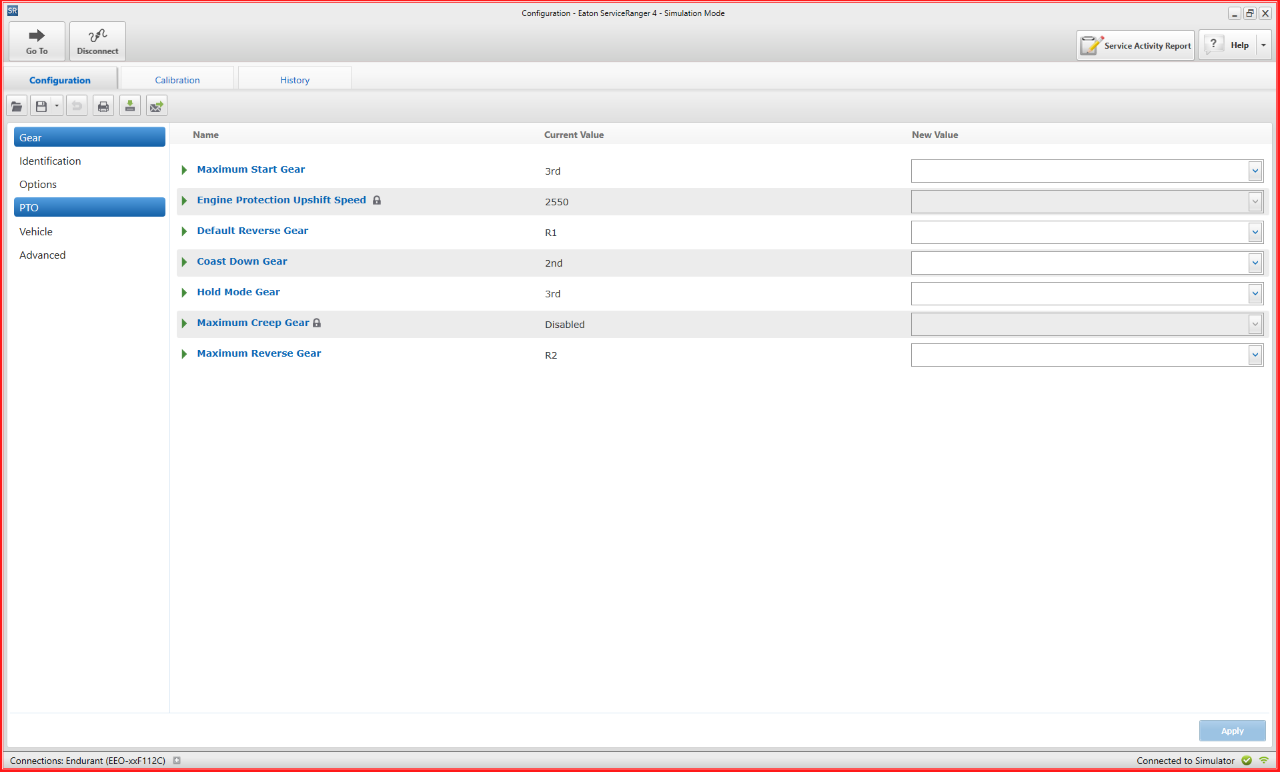Click the Help button
The width and height of the screenshot is (1280, 772).
[x=1228, y=45]
